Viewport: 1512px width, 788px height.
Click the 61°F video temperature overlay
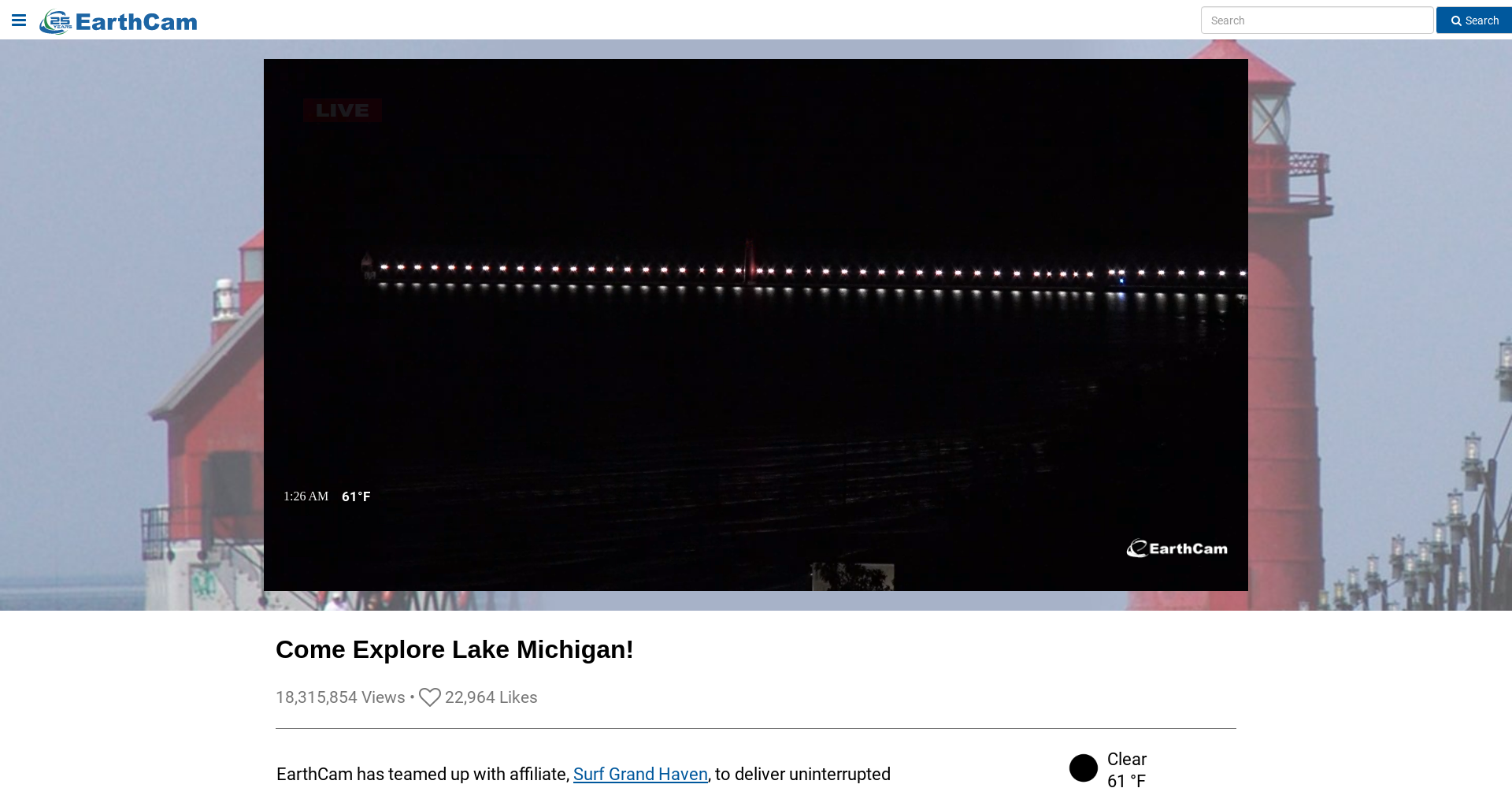point(356,496)
